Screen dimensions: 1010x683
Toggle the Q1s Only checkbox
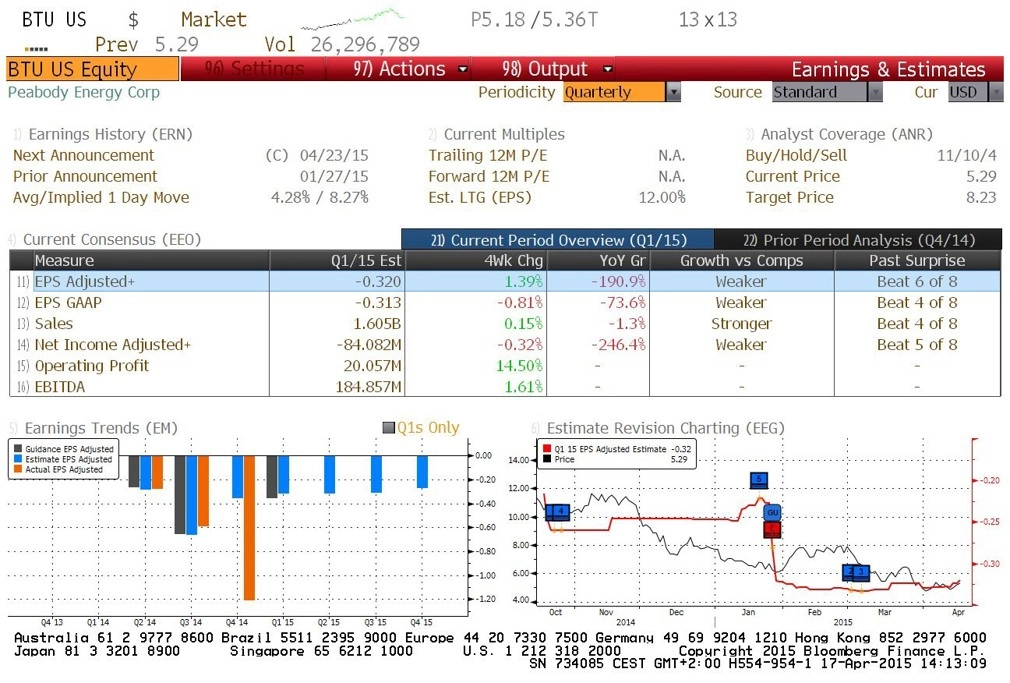(x=389, y=428)
